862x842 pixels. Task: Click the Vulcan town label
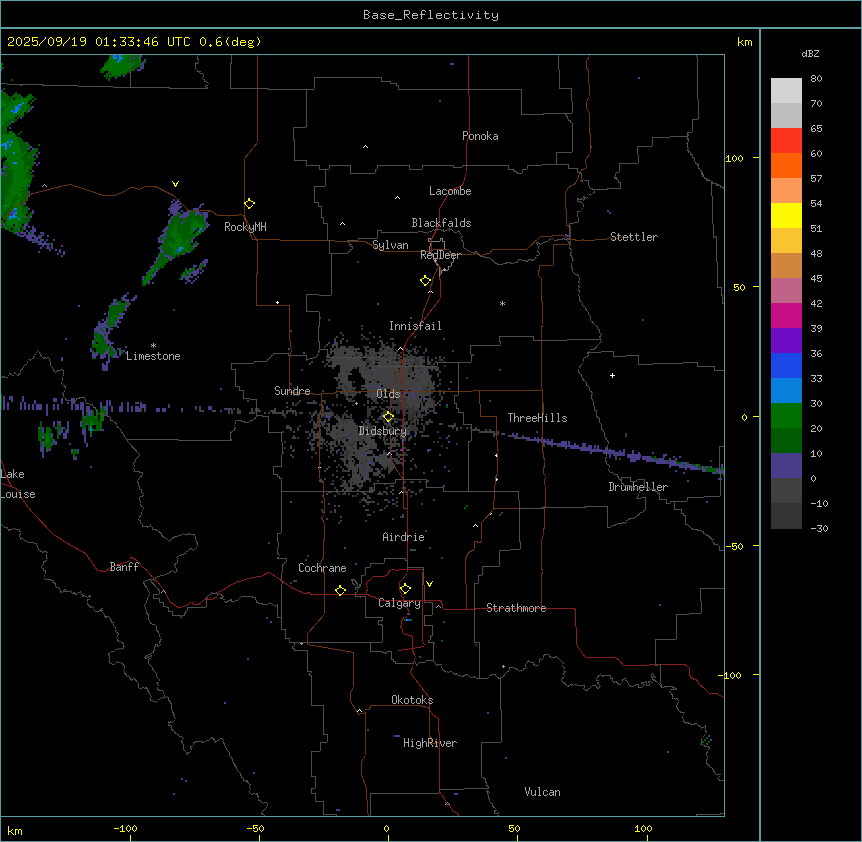542,792
